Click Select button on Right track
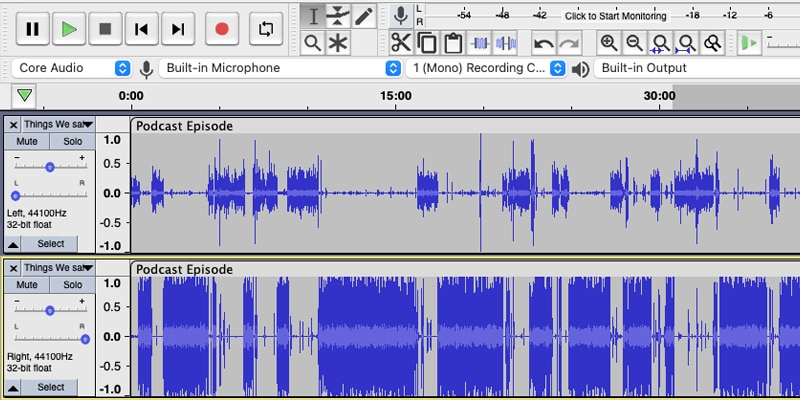The width and height of the screenshot is (800, 400). (51, 387)
